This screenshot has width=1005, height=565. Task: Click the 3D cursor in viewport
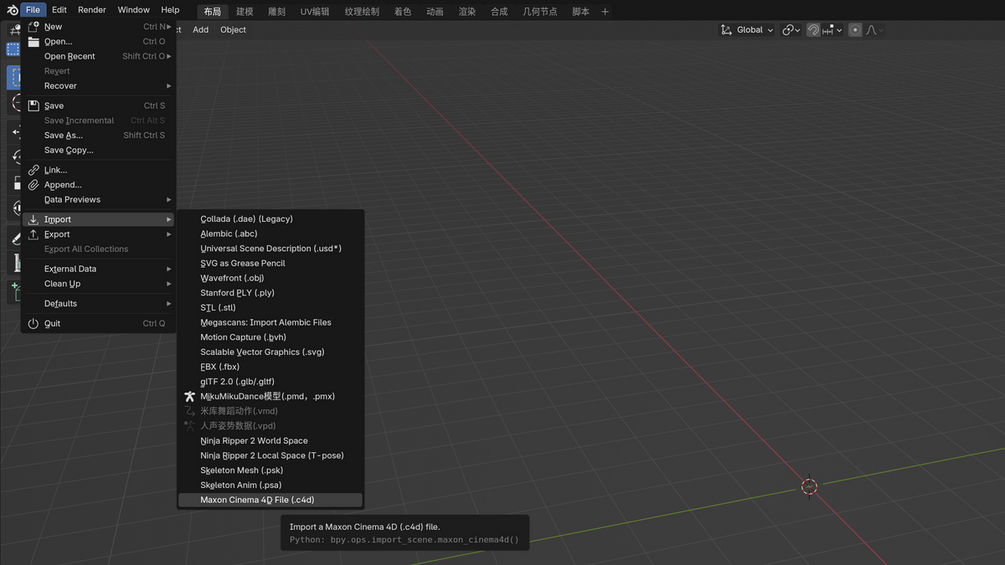[x=809, y=487]
